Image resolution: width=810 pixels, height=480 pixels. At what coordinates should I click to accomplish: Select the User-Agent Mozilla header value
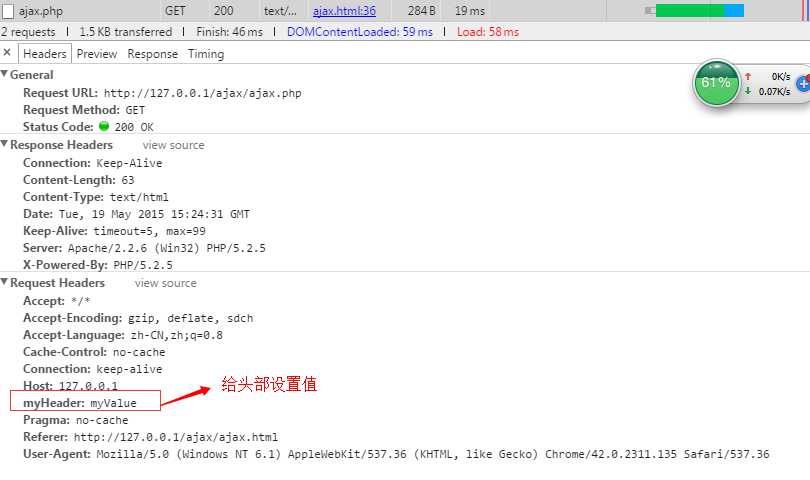tap(433, 454)
